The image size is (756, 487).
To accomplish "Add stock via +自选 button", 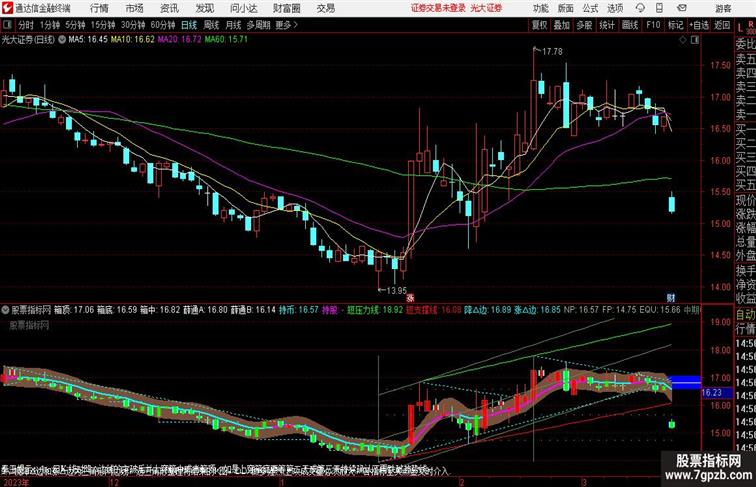I will click(x=699, y=25).
